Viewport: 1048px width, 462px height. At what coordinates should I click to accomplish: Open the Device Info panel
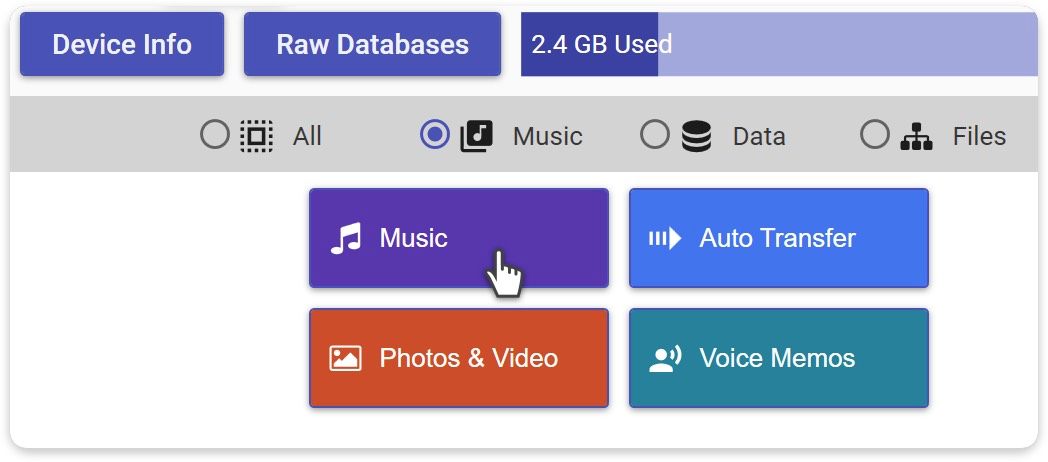(122, 44)
